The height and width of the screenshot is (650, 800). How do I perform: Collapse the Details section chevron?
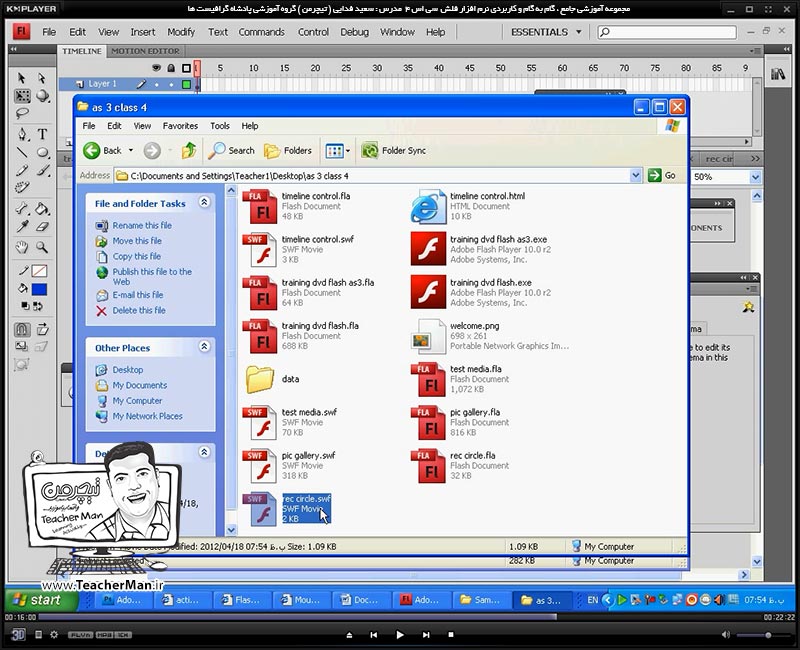coord(204,452)
